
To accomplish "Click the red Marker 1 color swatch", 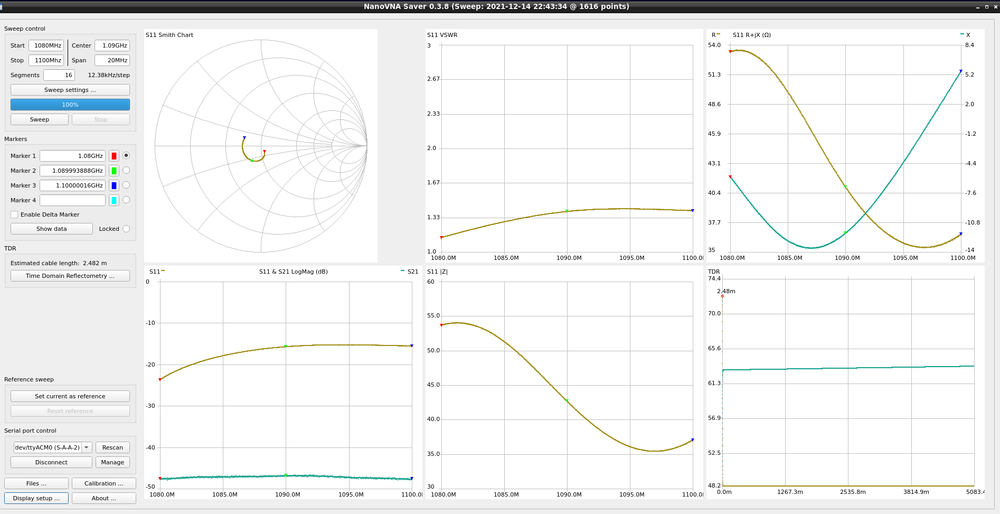I will point(114,156).
